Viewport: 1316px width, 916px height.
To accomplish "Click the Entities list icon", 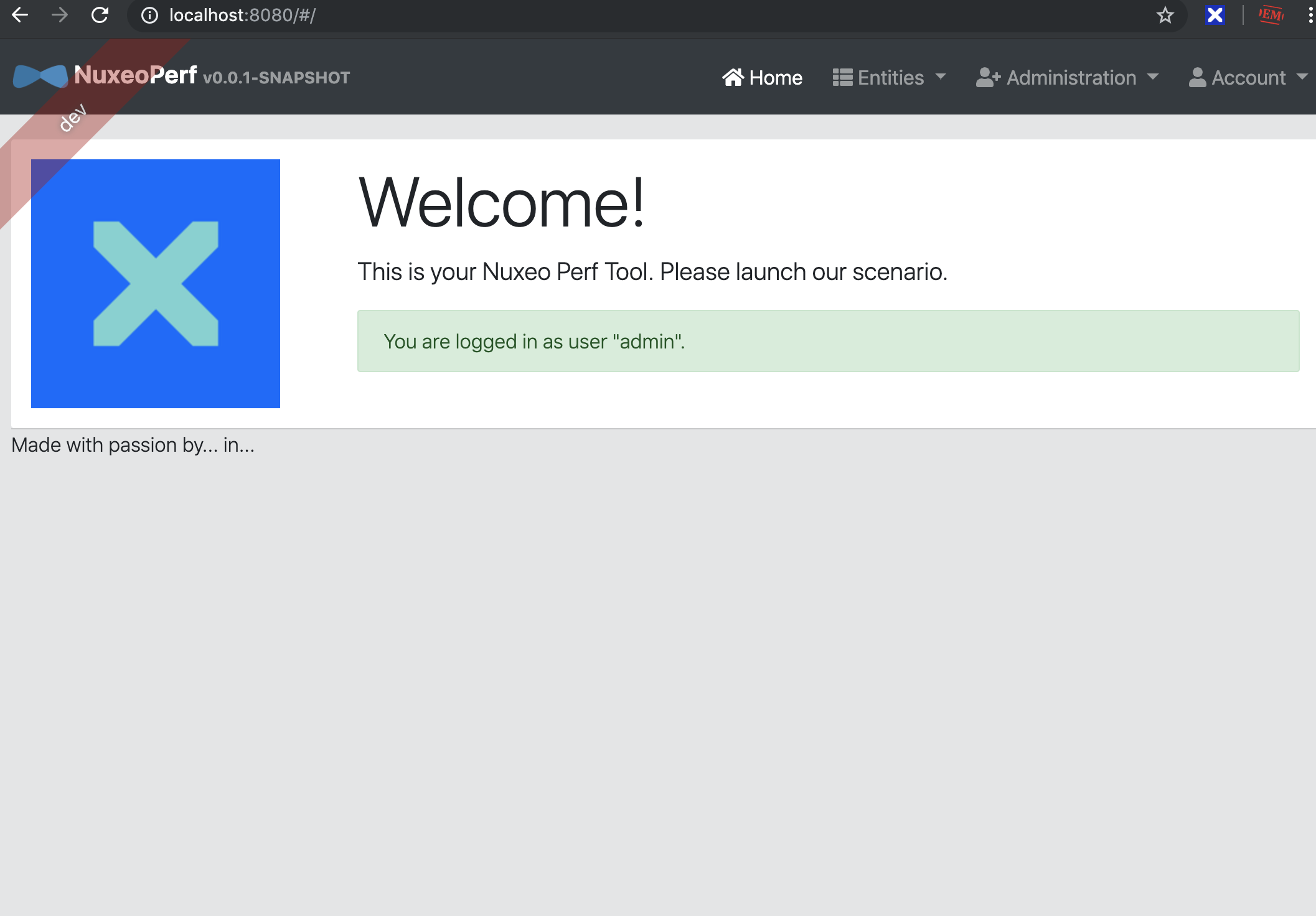I will coord(842,77).
